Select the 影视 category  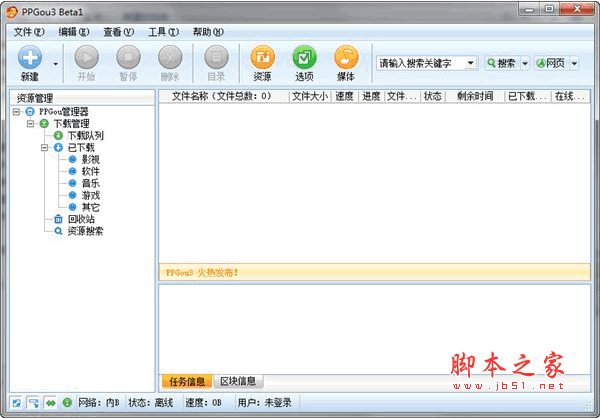tap(91, 160)
